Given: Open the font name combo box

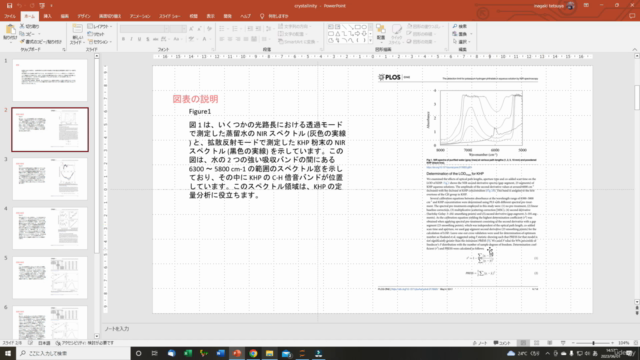Looking at the screenshot, I should point(144,29).
